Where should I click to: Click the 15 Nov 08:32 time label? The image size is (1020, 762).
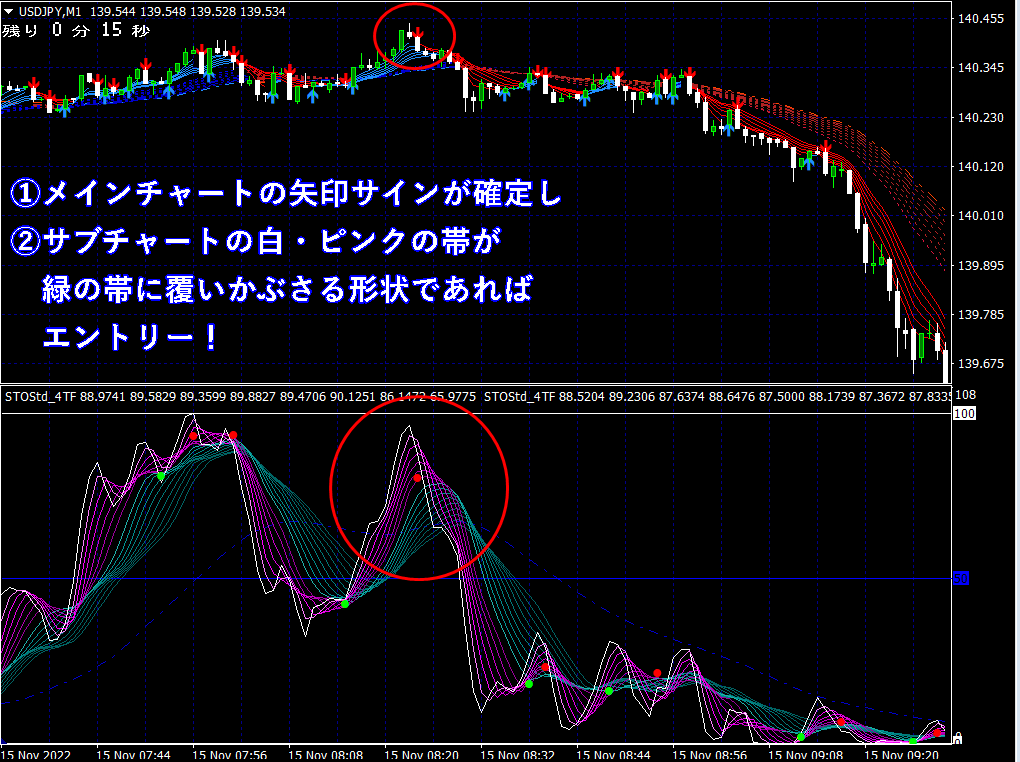(x=517, y=755)
